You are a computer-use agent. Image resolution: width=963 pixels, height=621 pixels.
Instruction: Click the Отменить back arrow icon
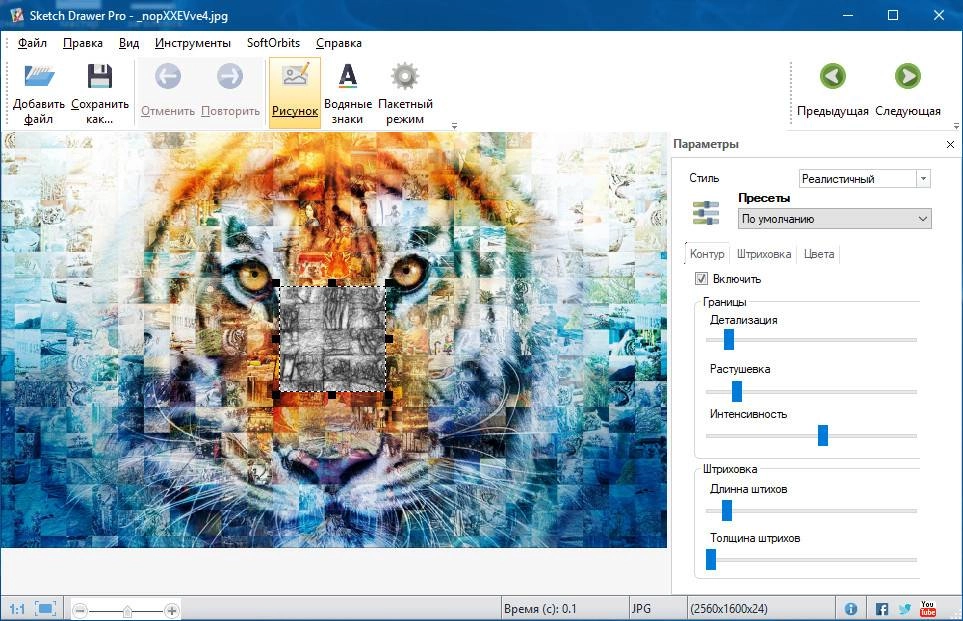pyautogui.click(x=168, y=77)
